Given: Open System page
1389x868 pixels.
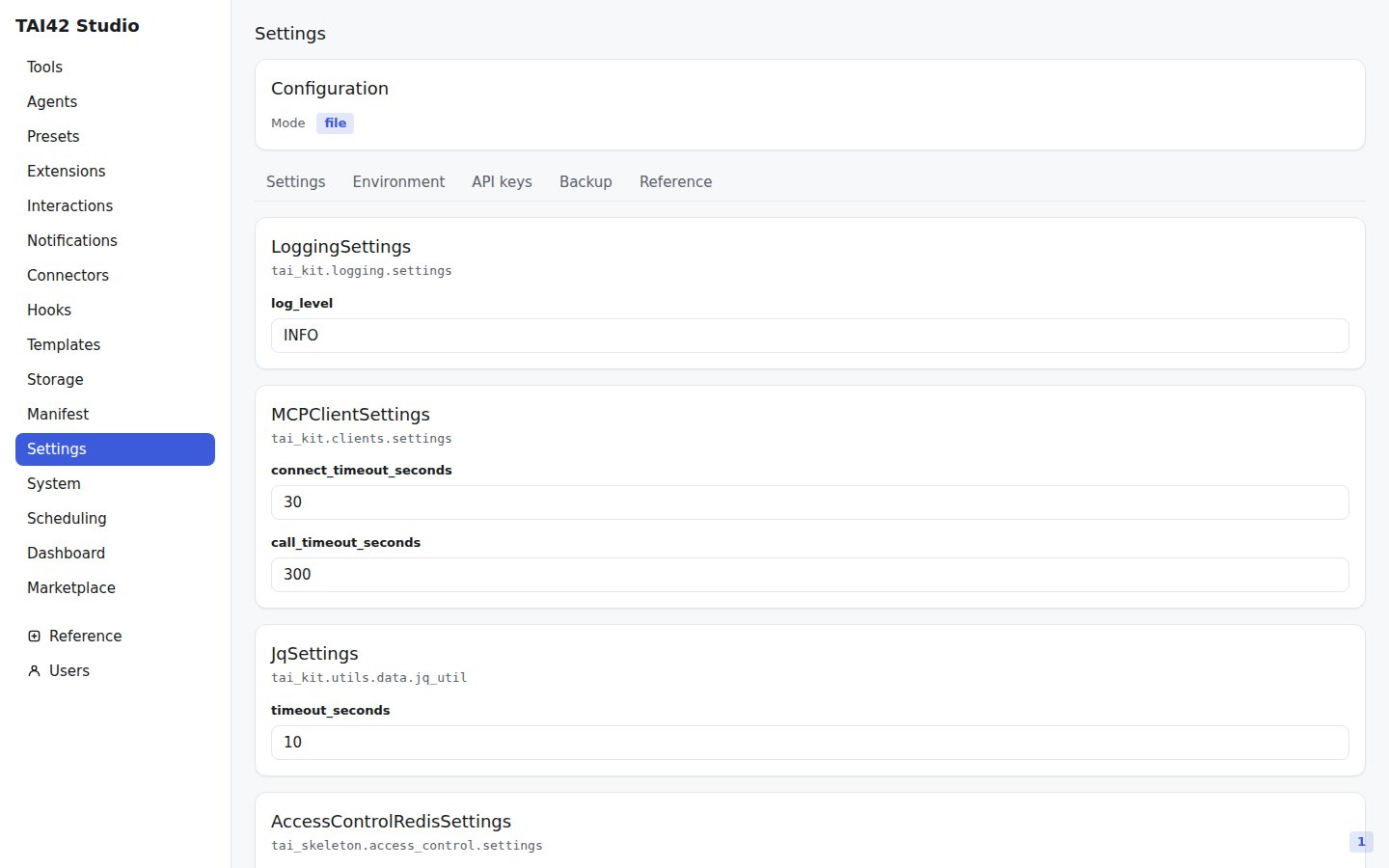Looking at the screenshot, I should pyautogui.click(x=115, y=484).
